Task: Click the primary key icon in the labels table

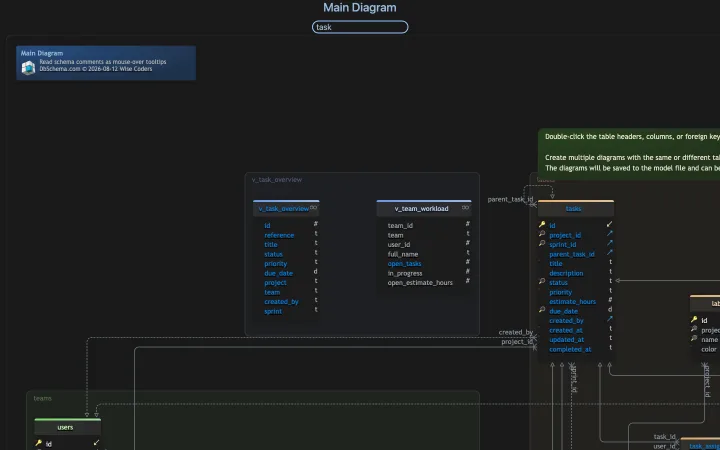Action: pos(694,320)
